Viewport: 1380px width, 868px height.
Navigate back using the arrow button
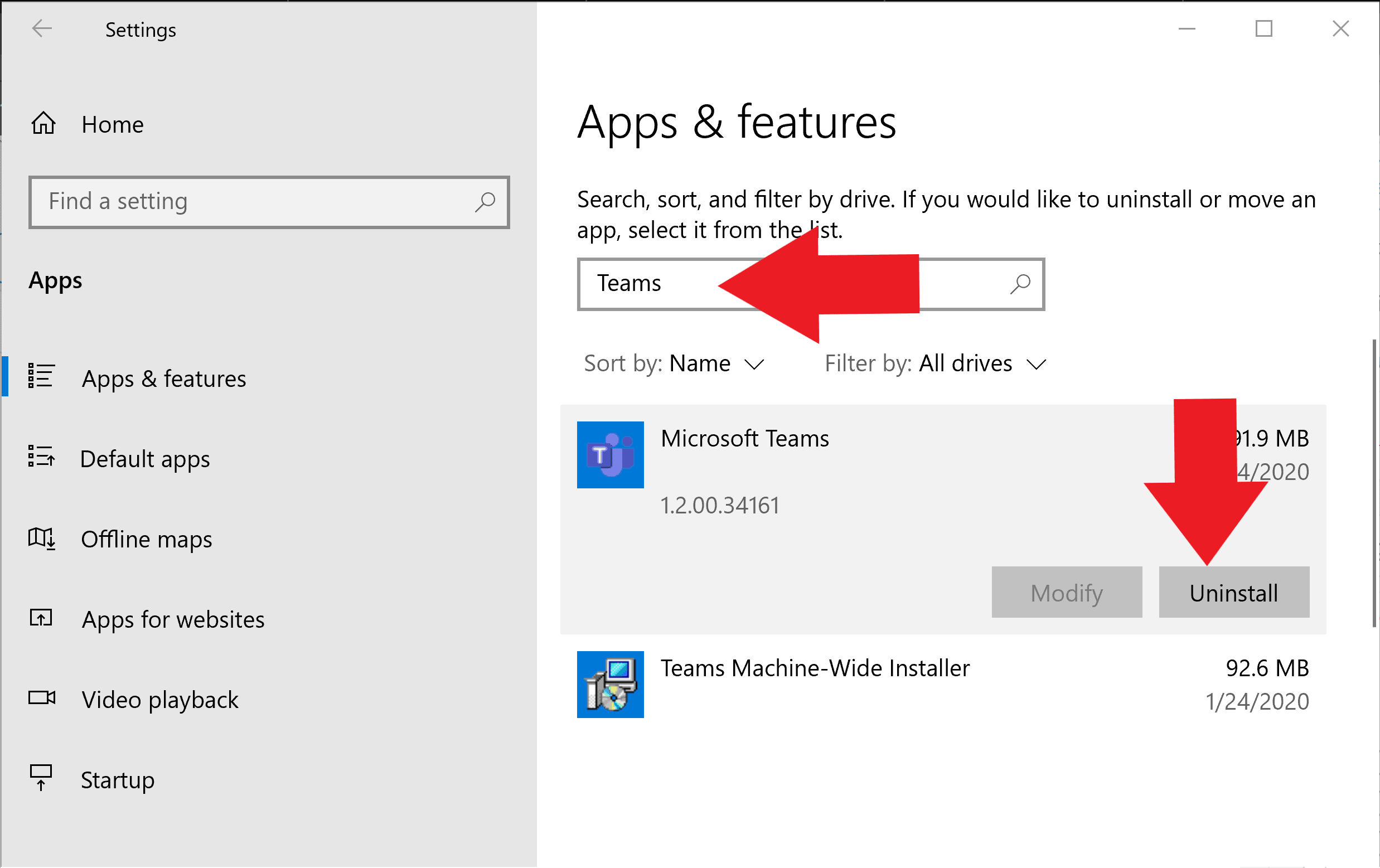pyautogui.click(x=41, y=28)
